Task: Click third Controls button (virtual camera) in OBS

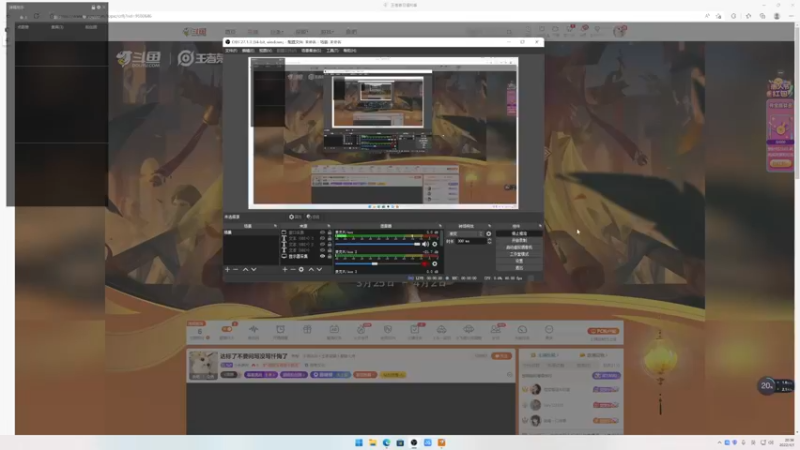Action: click(x=519, y=247)
